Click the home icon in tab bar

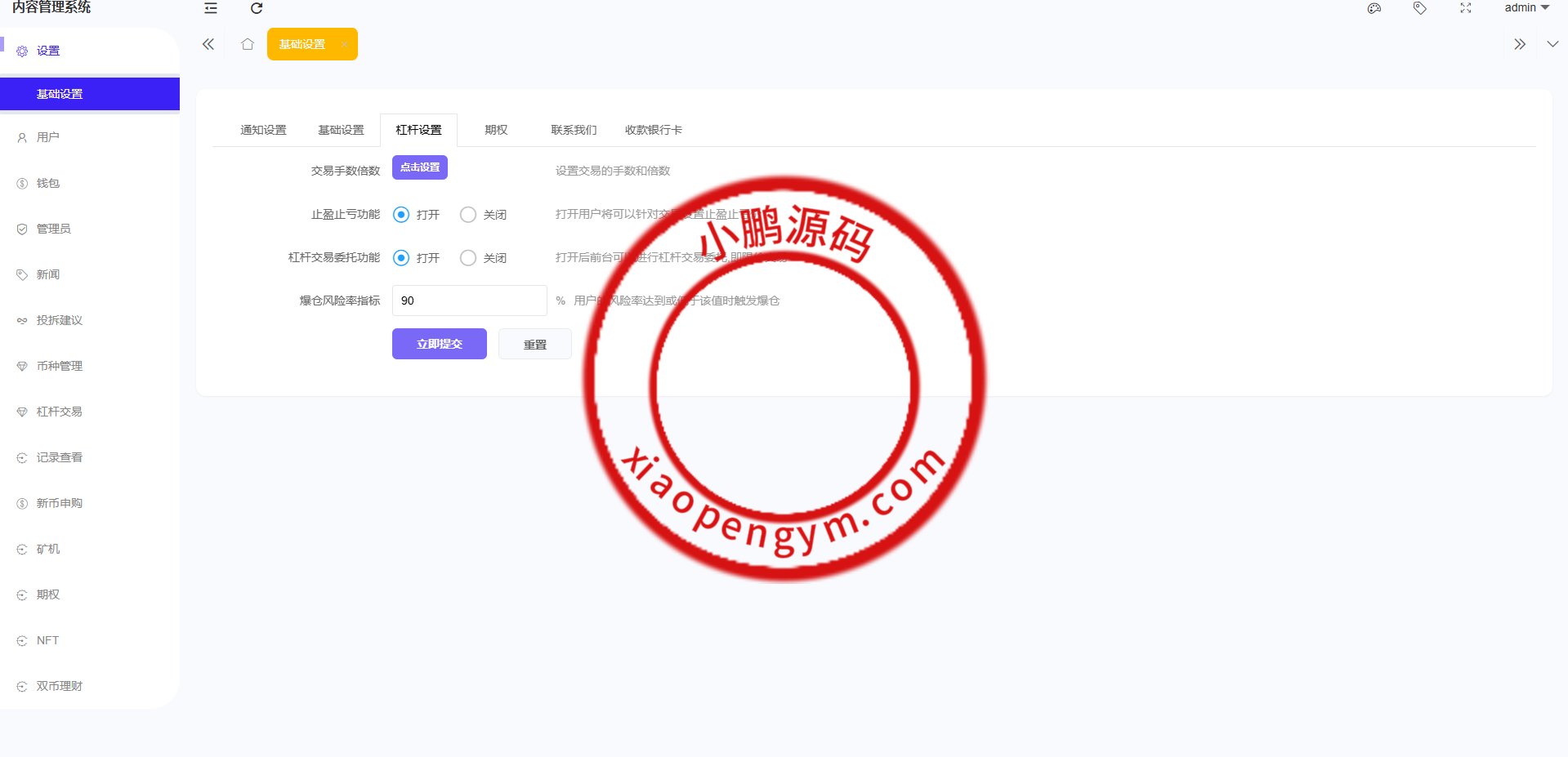click(x=247, y=44)
